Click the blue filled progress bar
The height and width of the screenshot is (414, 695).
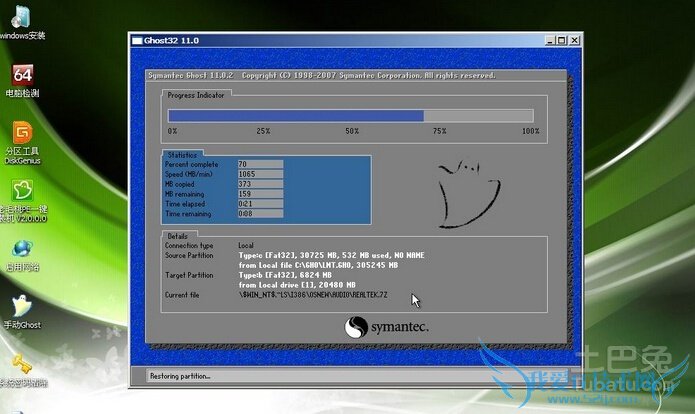pyautogui.click(x=296, y=116)
